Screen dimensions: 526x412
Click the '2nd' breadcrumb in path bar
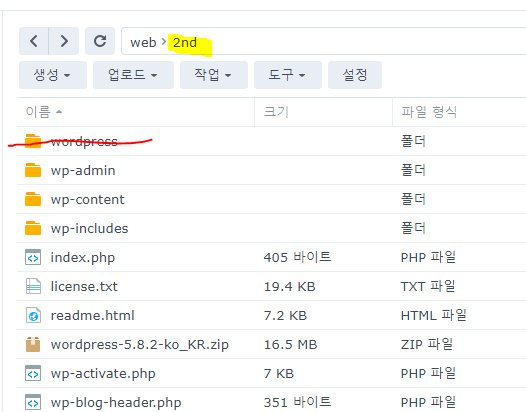tap(185, 43)
